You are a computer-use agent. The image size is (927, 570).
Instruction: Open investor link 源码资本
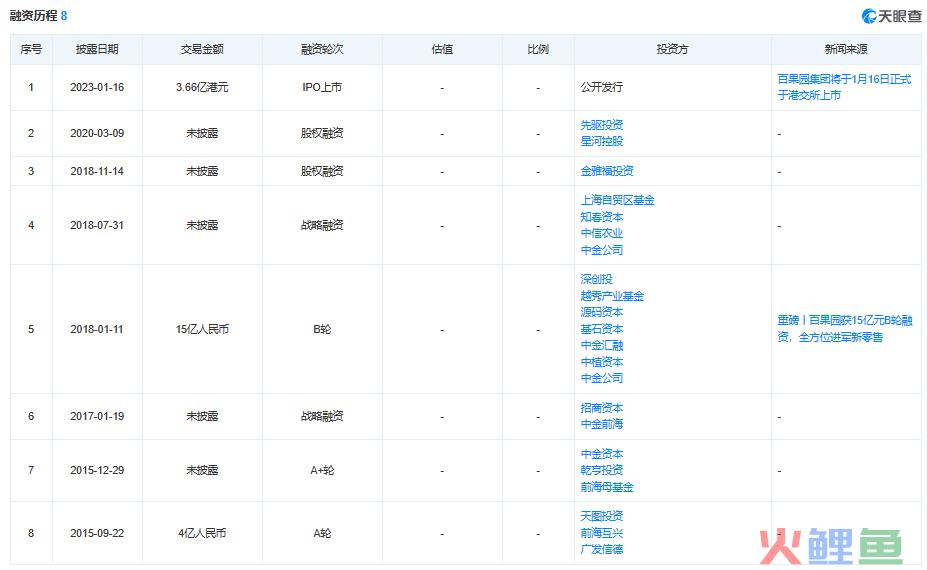click(x=601, y=312)
